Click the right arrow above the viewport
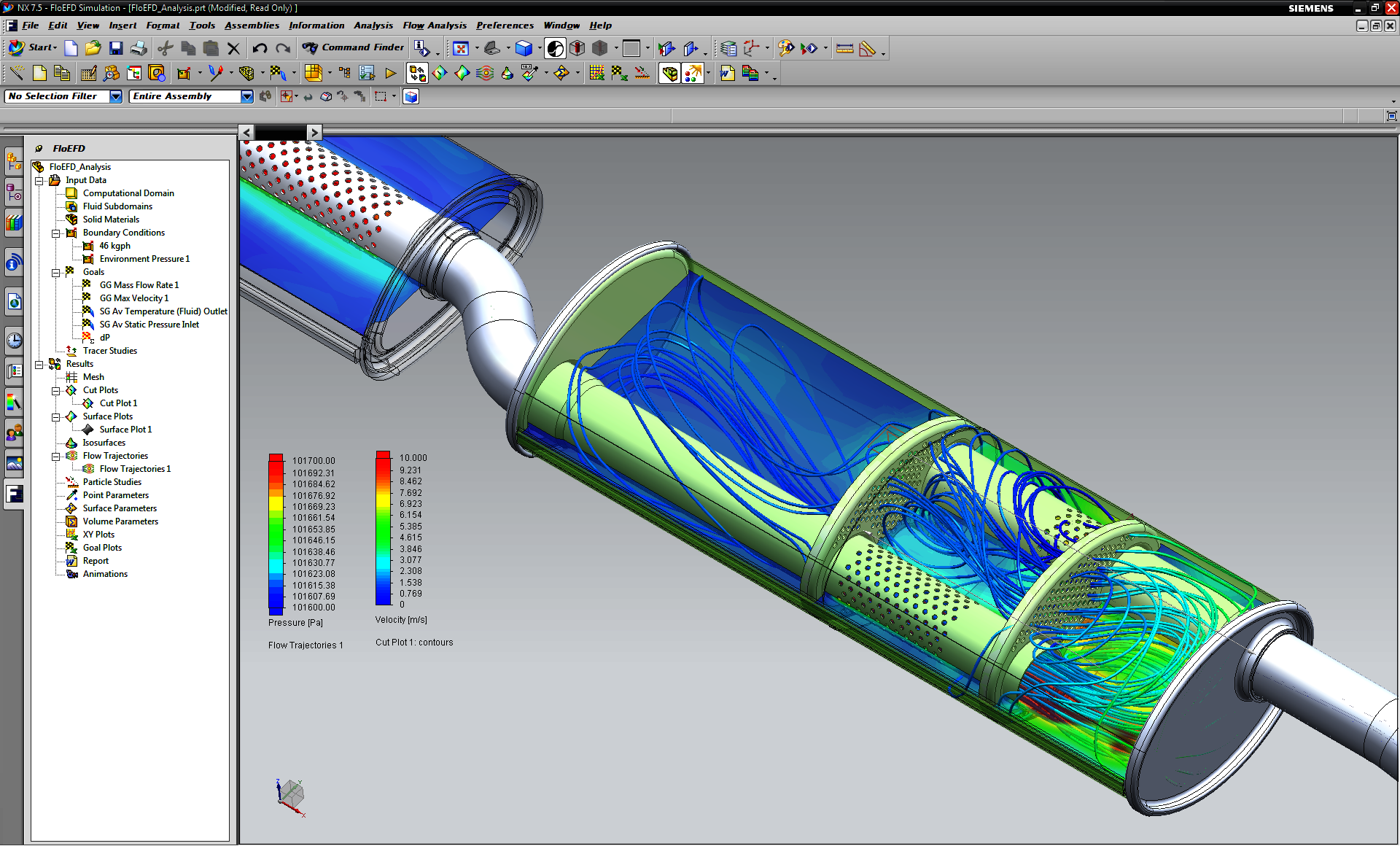The width and height of the screenshot is (1400, 846). click(x=314, y=132)
